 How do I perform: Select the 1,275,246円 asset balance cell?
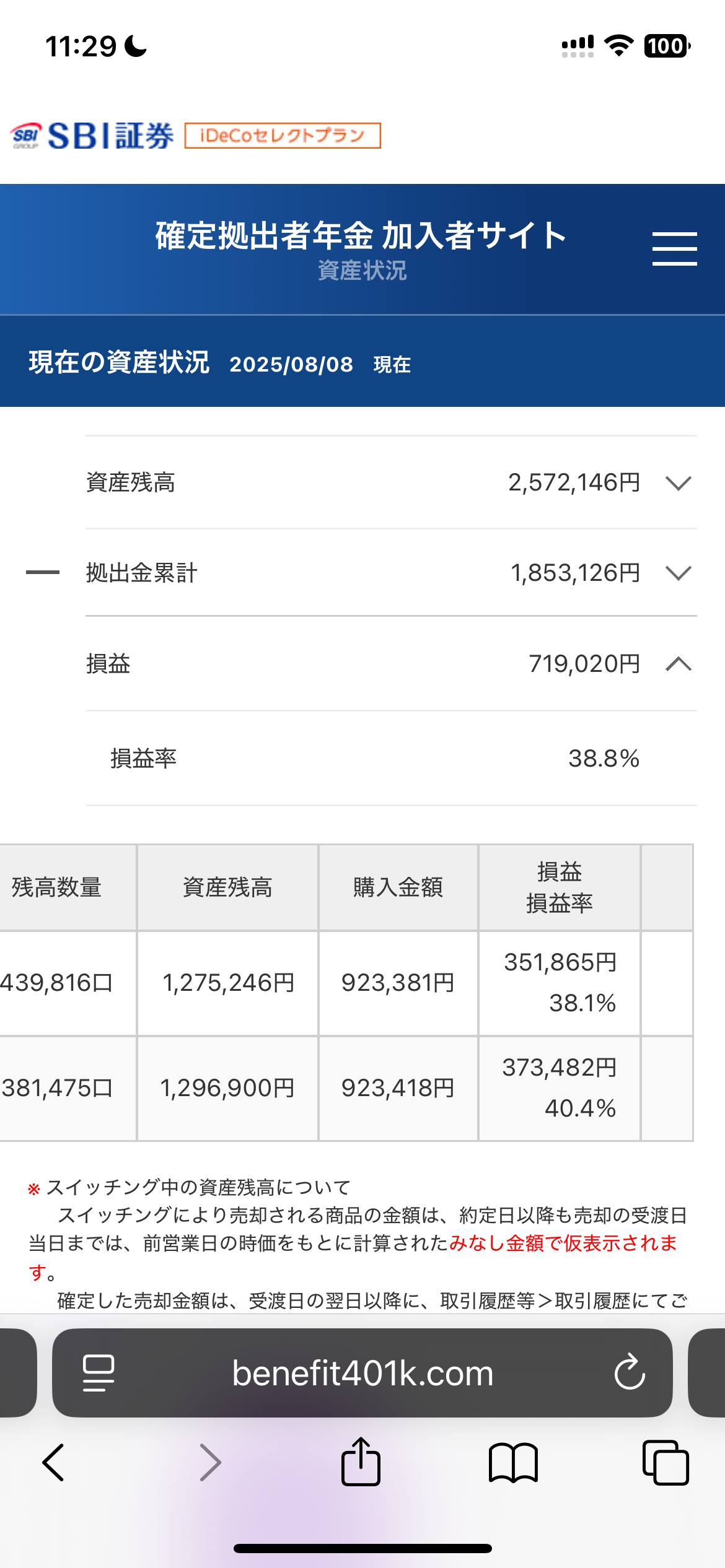pyautogui.click(x=228, y=983)
